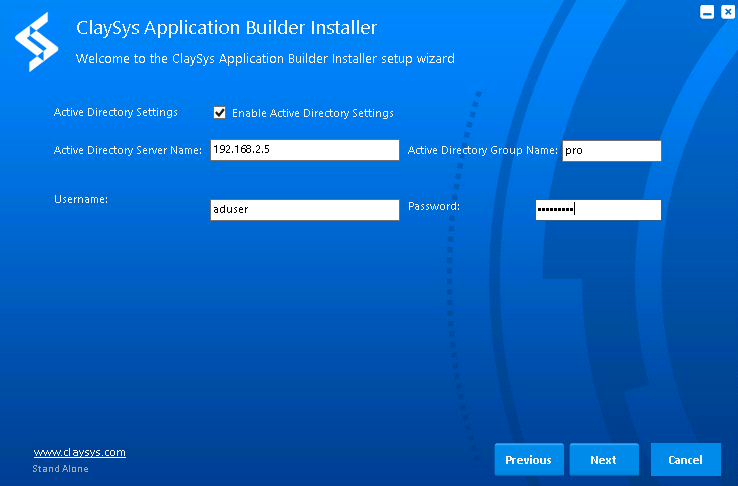
Task: Click the welcome setup wizard subtitle
Action: click(x=265, y=59)
